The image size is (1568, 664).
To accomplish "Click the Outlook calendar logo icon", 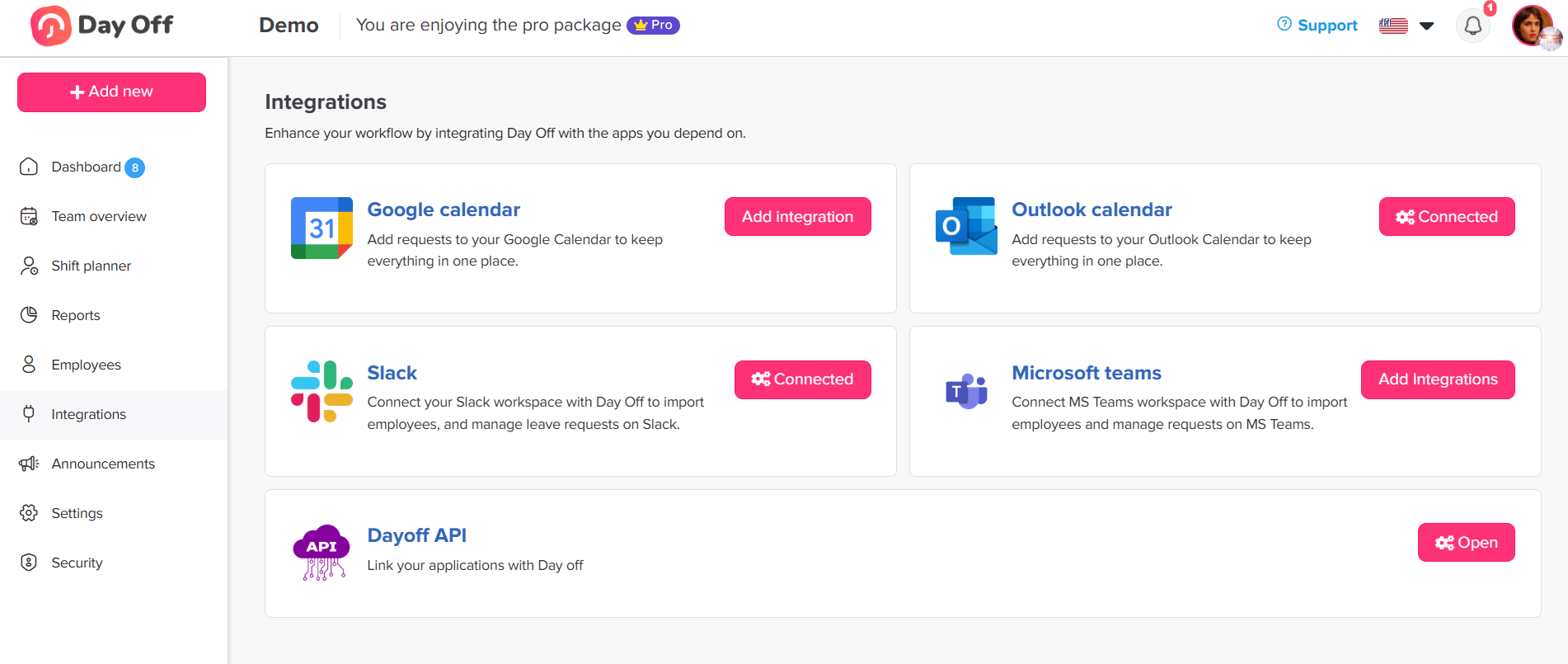I will (966, 226).
